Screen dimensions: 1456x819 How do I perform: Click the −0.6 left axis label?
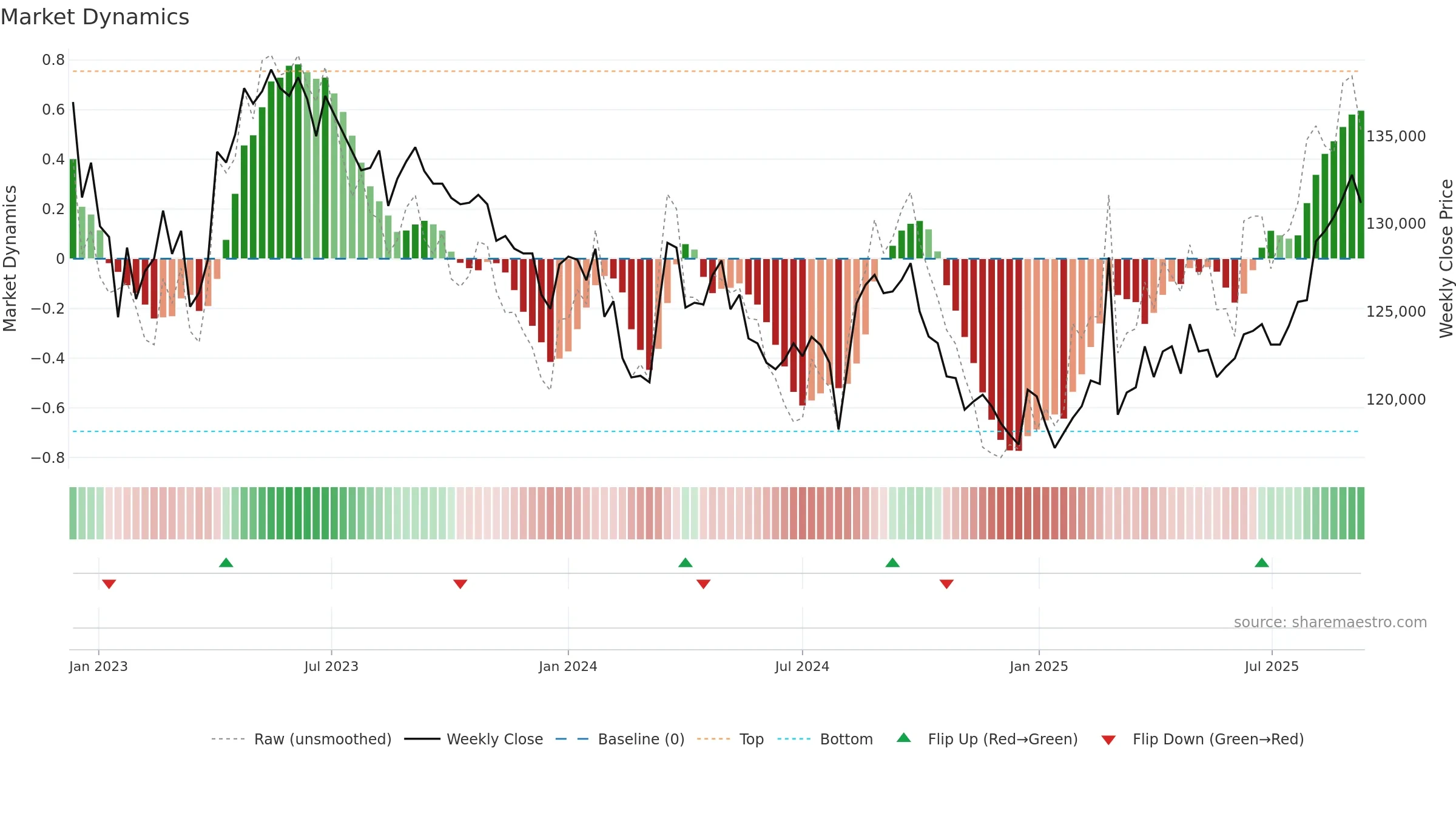pyautogui.click(x=48, y=408)
